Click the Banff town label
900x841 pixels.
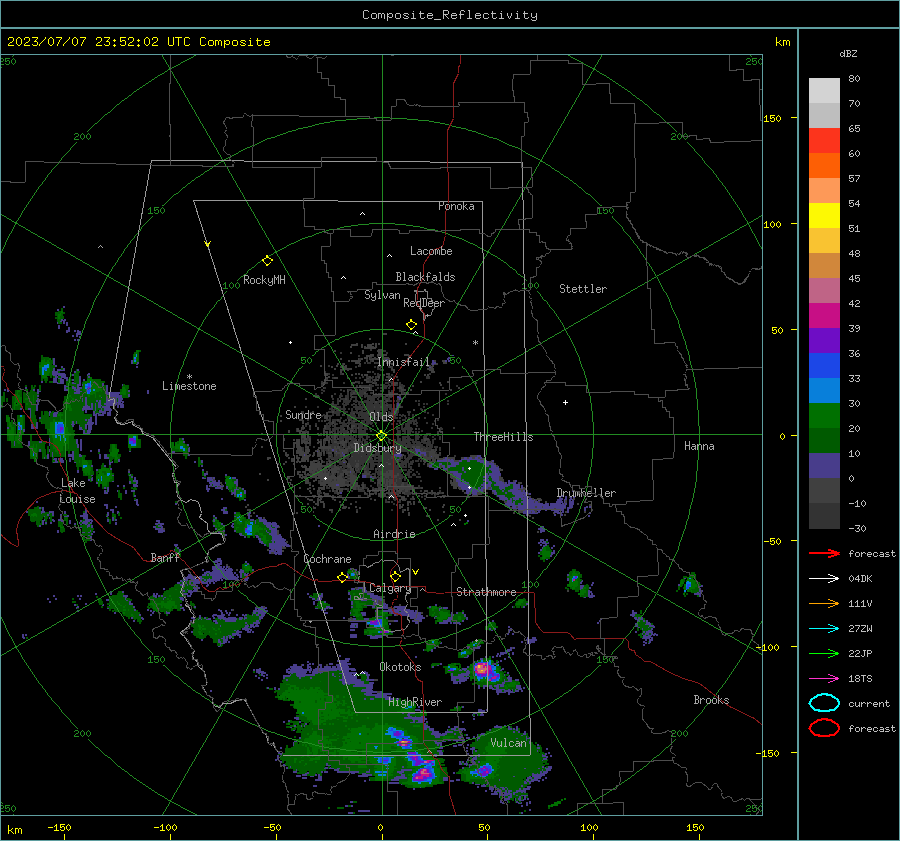[x=165, y=557]
